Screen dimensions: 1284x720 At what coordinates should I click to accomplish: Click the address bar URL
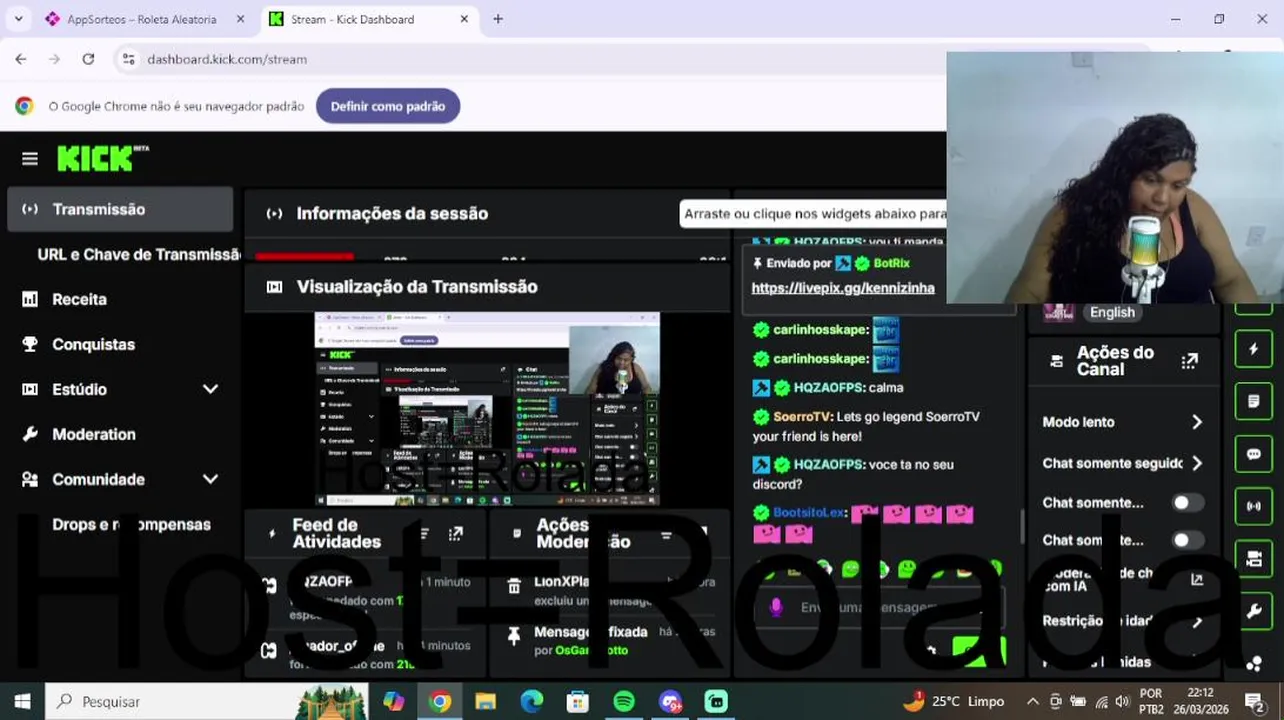(227, 59)
